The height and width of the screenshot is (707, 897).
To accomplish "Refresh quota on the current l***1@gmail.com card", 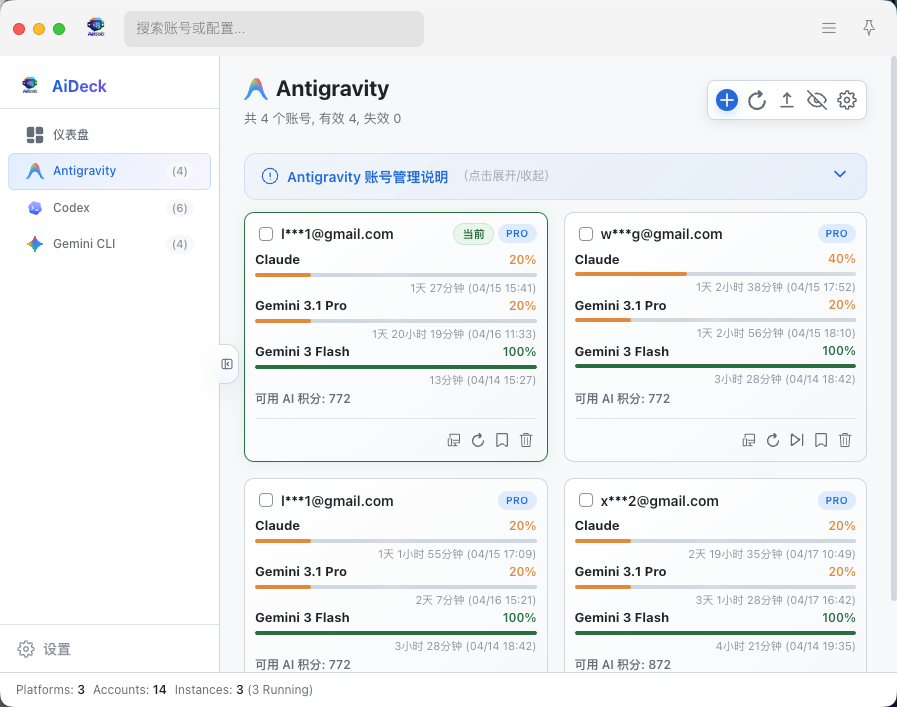I will pyautogui.click(x=478, y=440).
